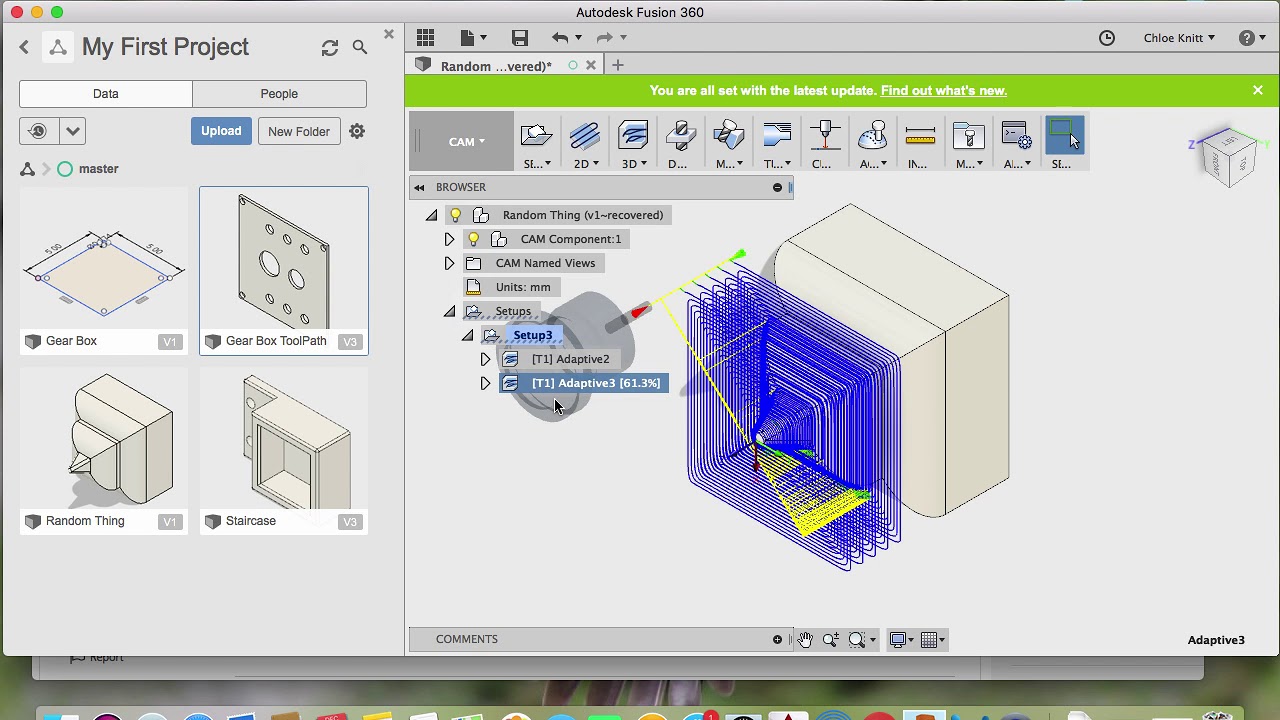
Task: Switch to the People tab
Action: (x=279, y=94)
